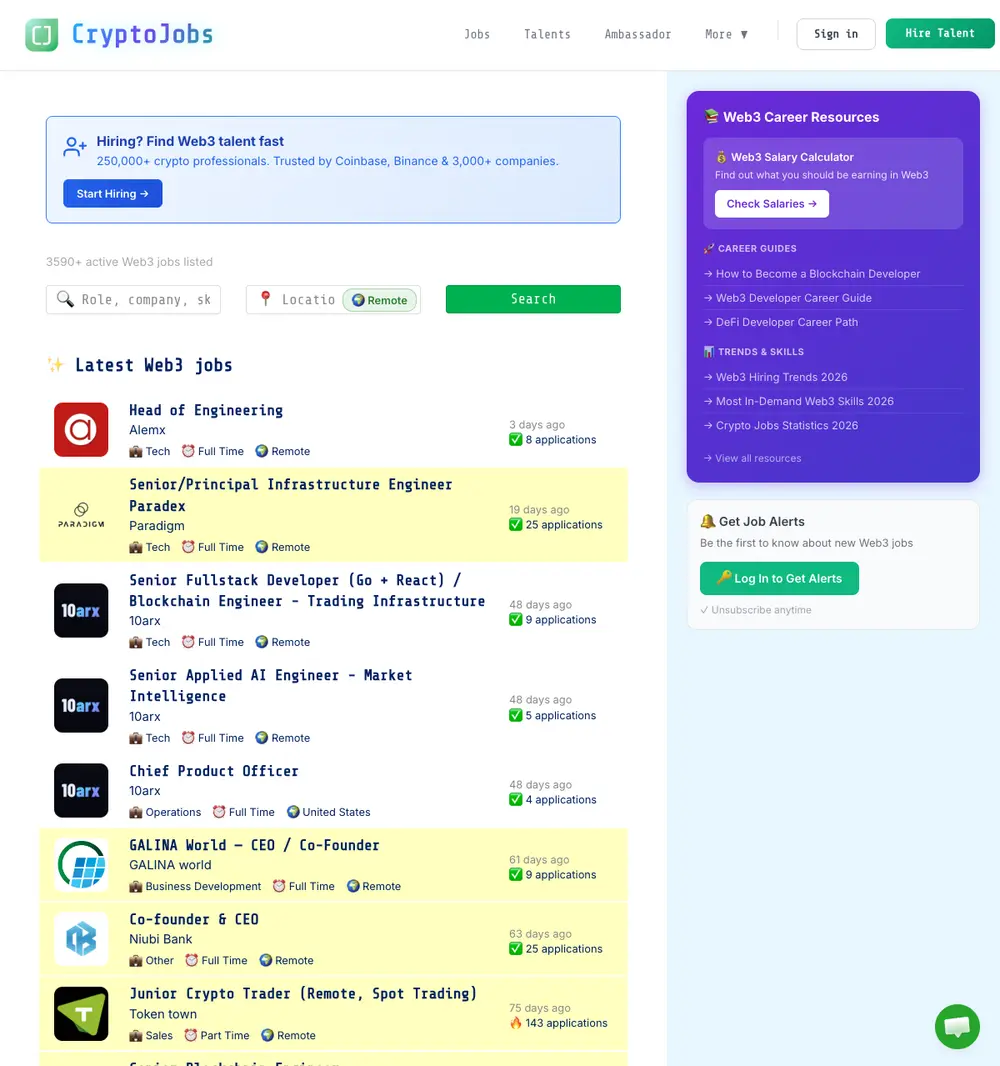Open the Paradigm company logo
Viewport: 1000px width, 1066px height.
(81, 515)
